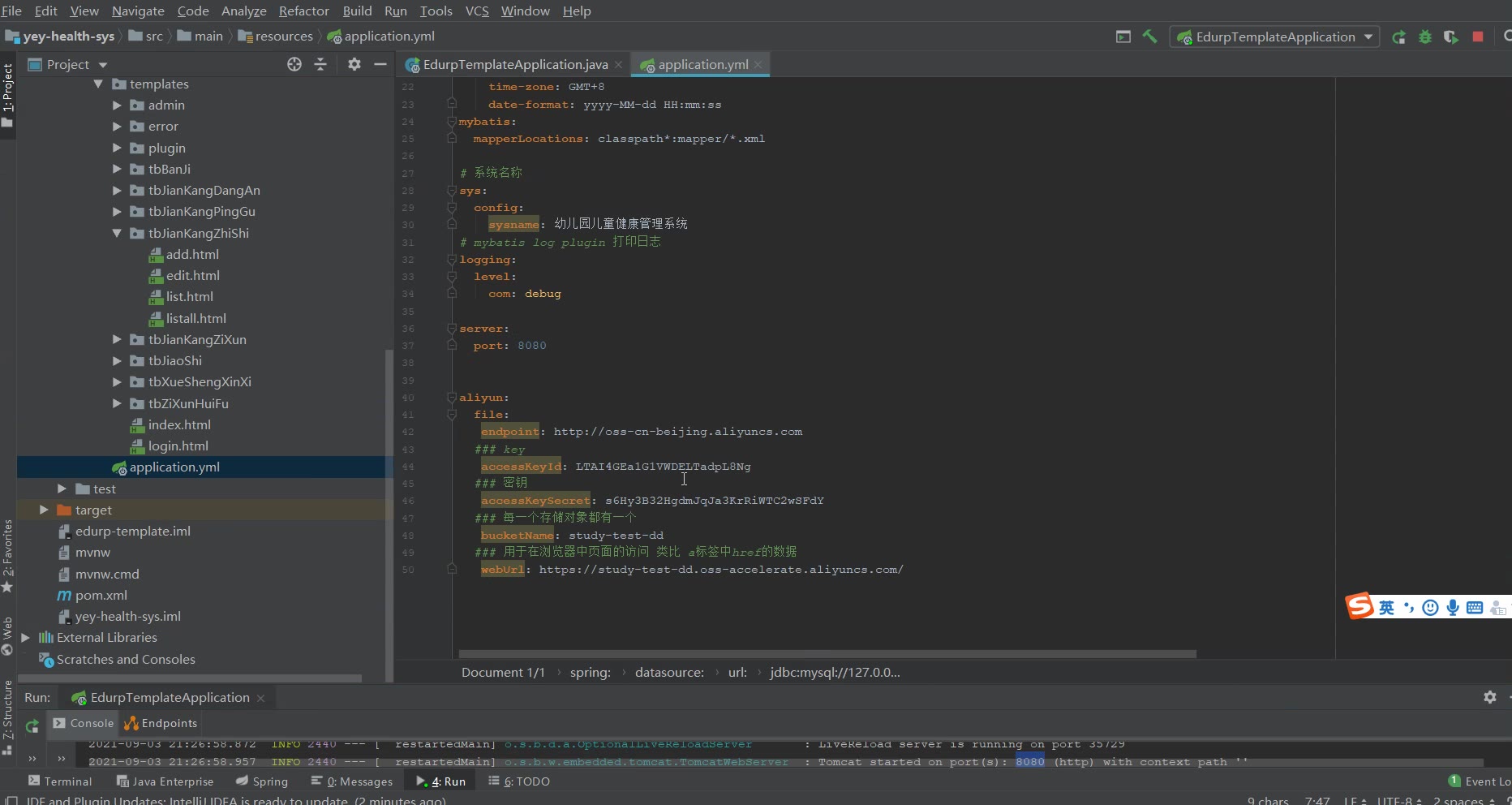The image size is (1512, 805).
Task: Open pom.xml Maven file
Action: click(x=101, y=595)
